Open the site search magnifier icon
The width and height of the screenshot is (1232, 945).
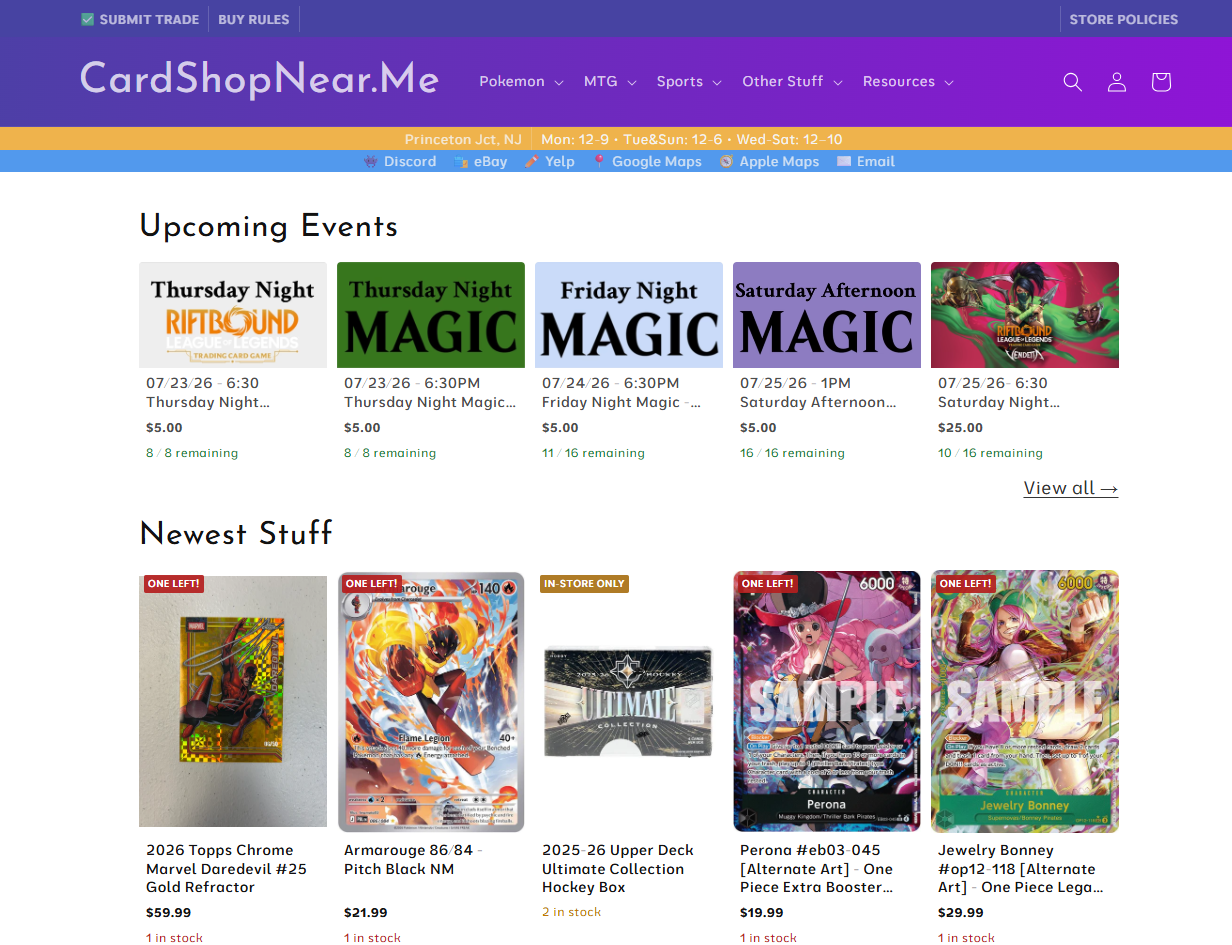[x=1073, y=82]
